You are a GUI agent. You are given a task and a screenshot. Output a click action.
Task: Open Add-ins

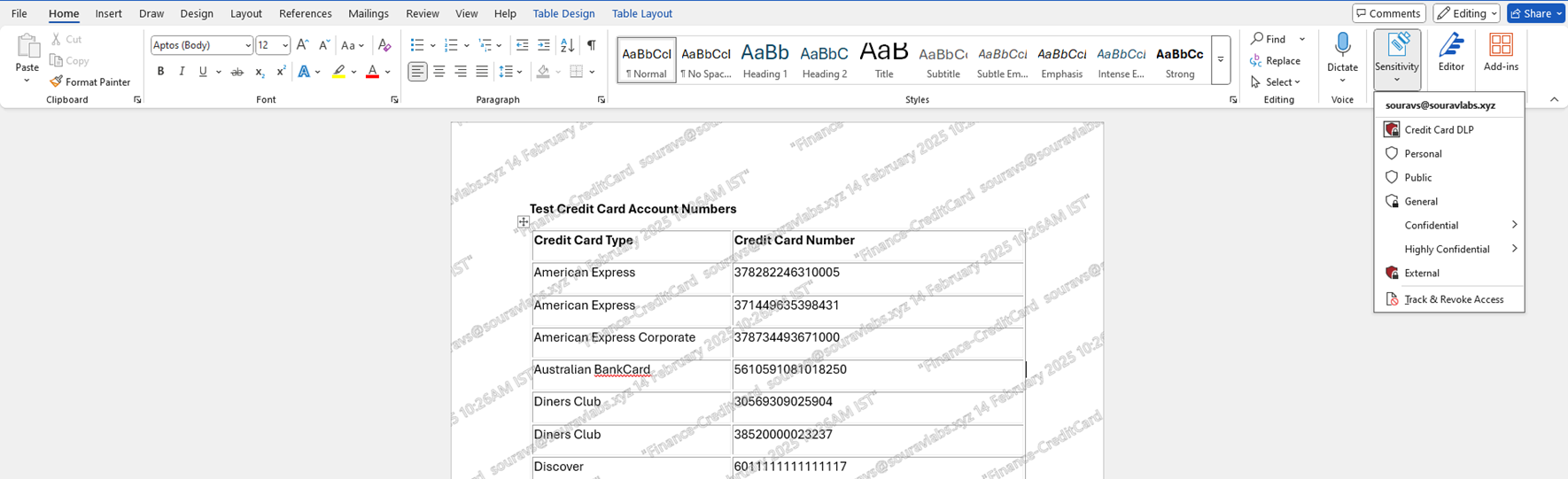point(1501,52)
